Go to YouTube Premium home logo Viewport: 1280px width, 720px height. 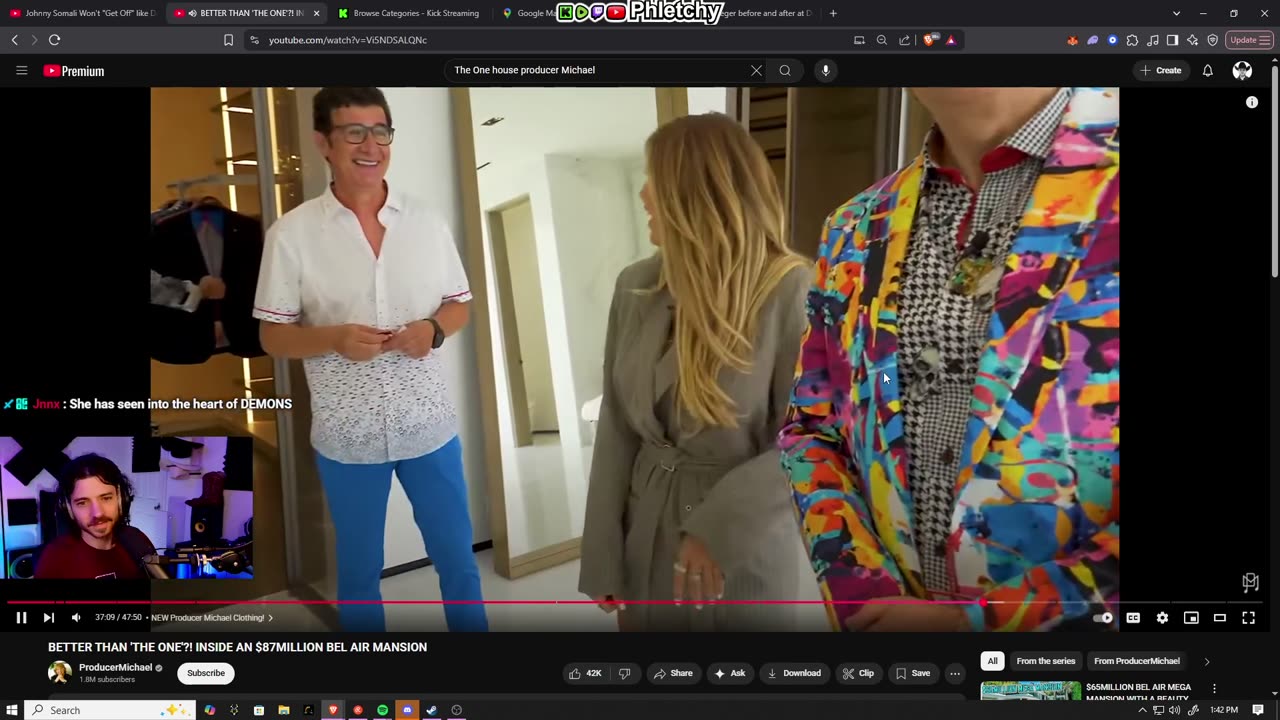[74, 71]
